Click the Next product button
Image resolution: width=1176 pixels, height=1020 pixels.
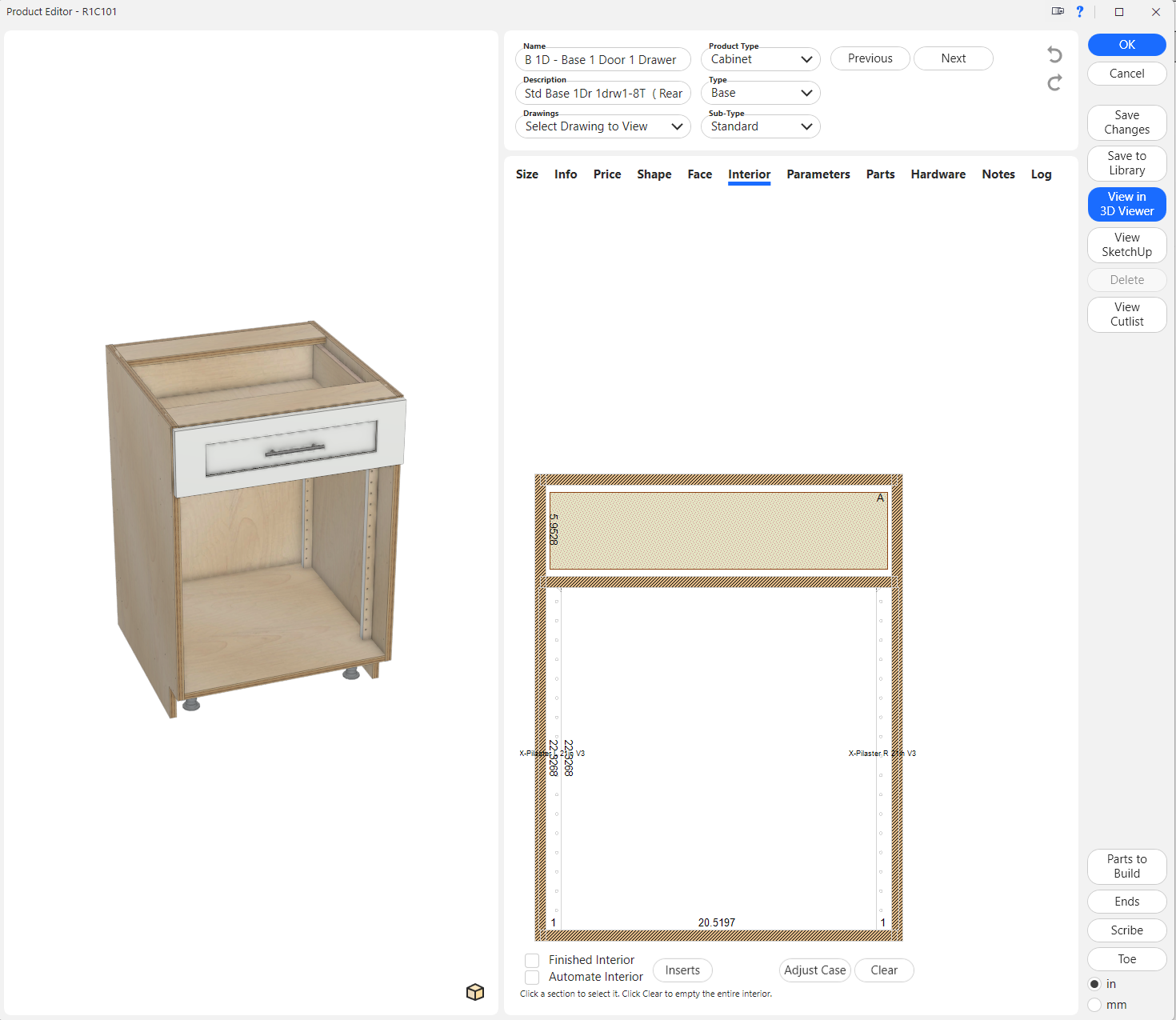[954, 58]
